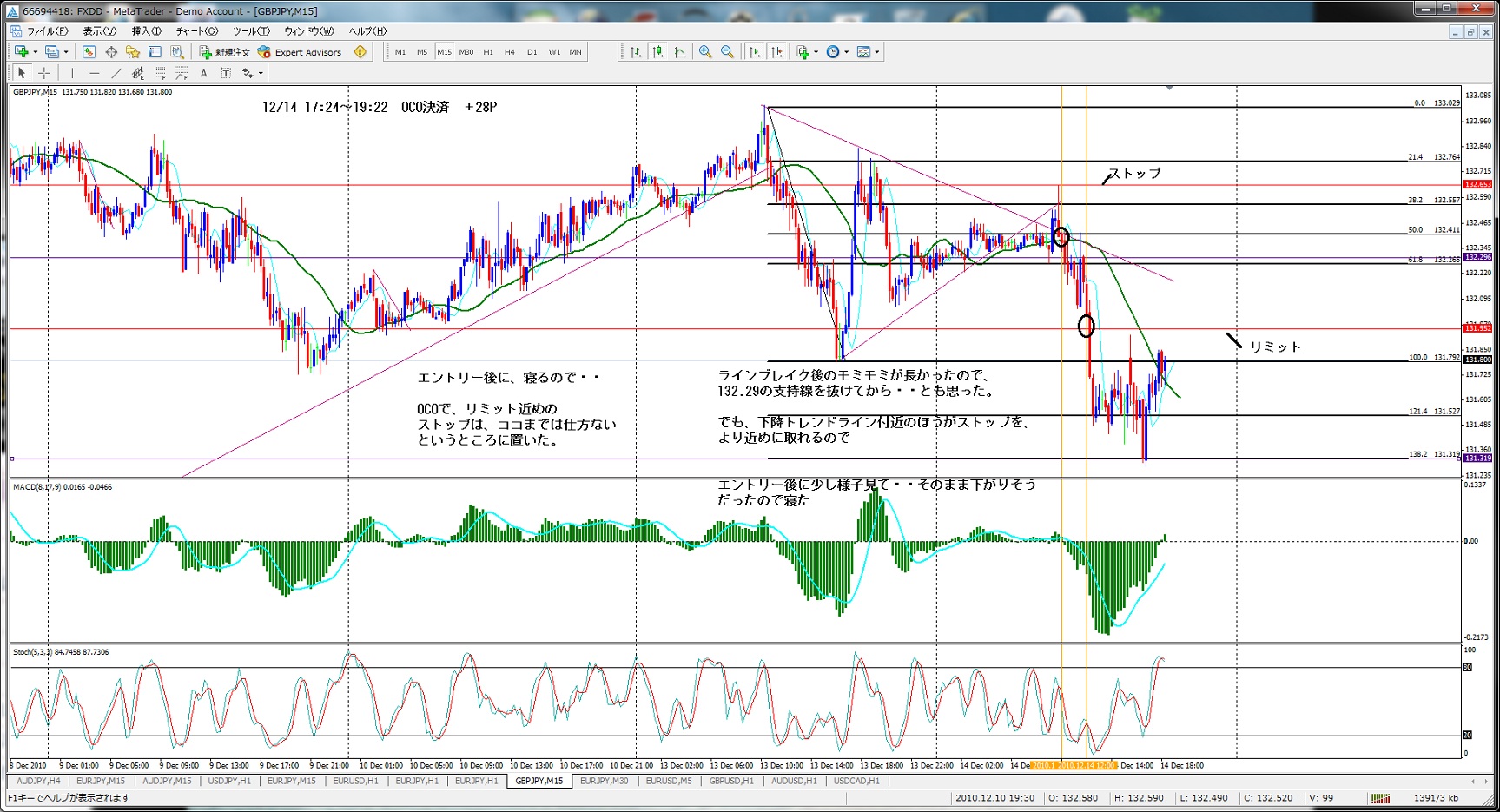Open the ファイル(F) menu
This screenshot has height=812, width=1500.
(47, 31)
